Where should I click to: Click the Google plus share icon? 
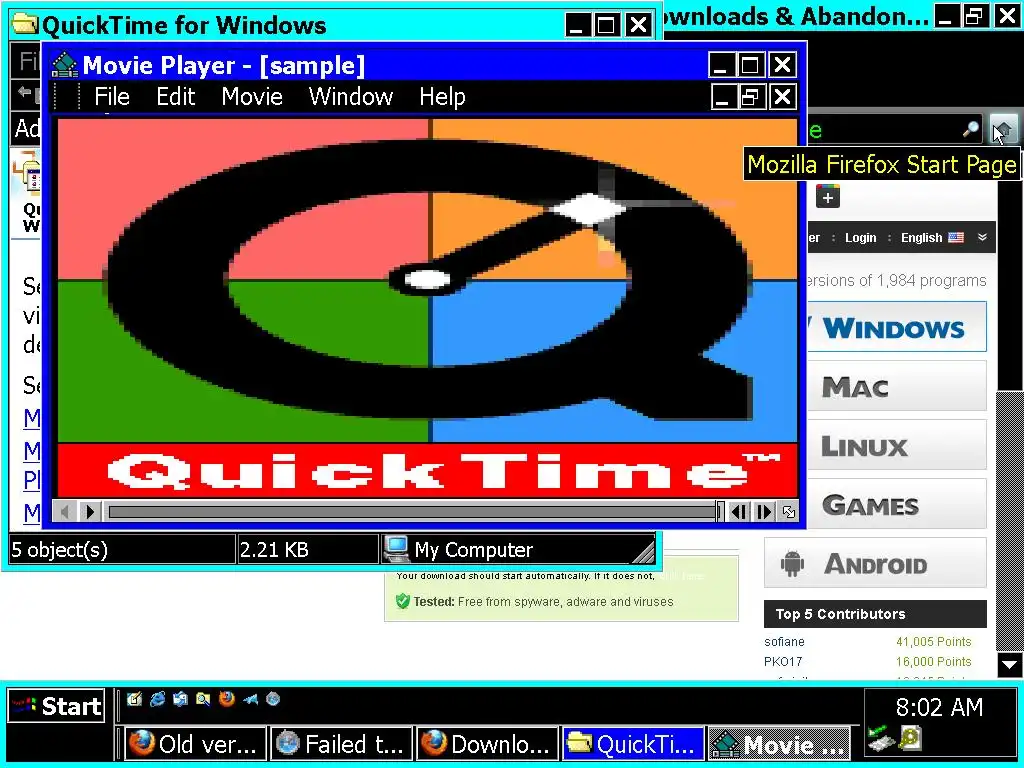coord(827,197)
